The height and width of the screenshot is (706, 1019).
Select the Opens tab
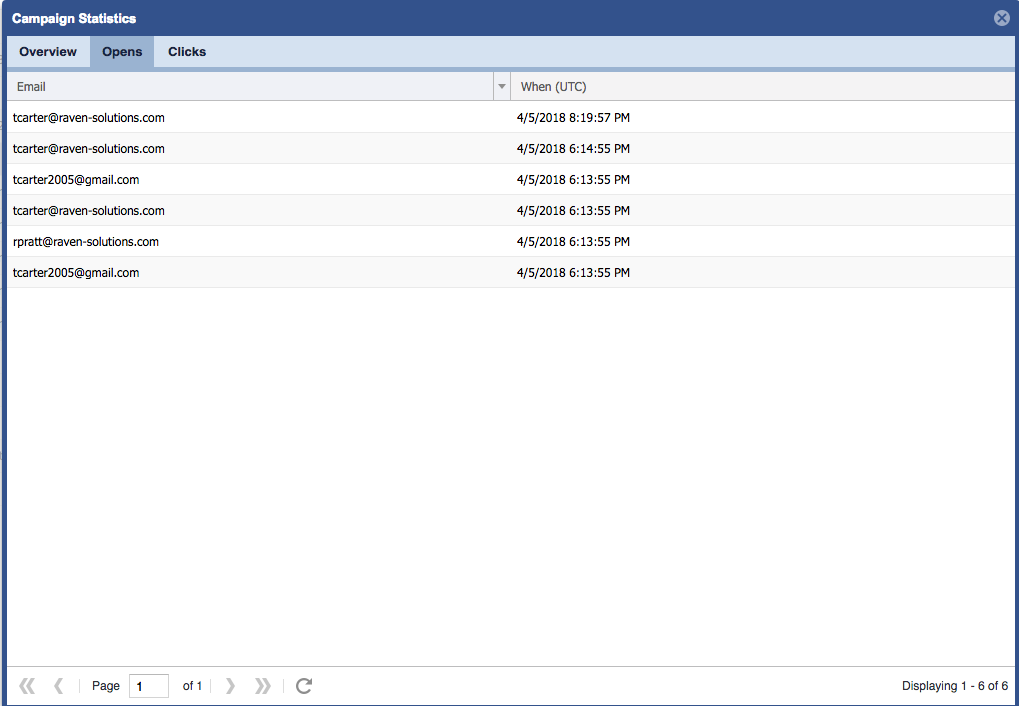point(122,52)
